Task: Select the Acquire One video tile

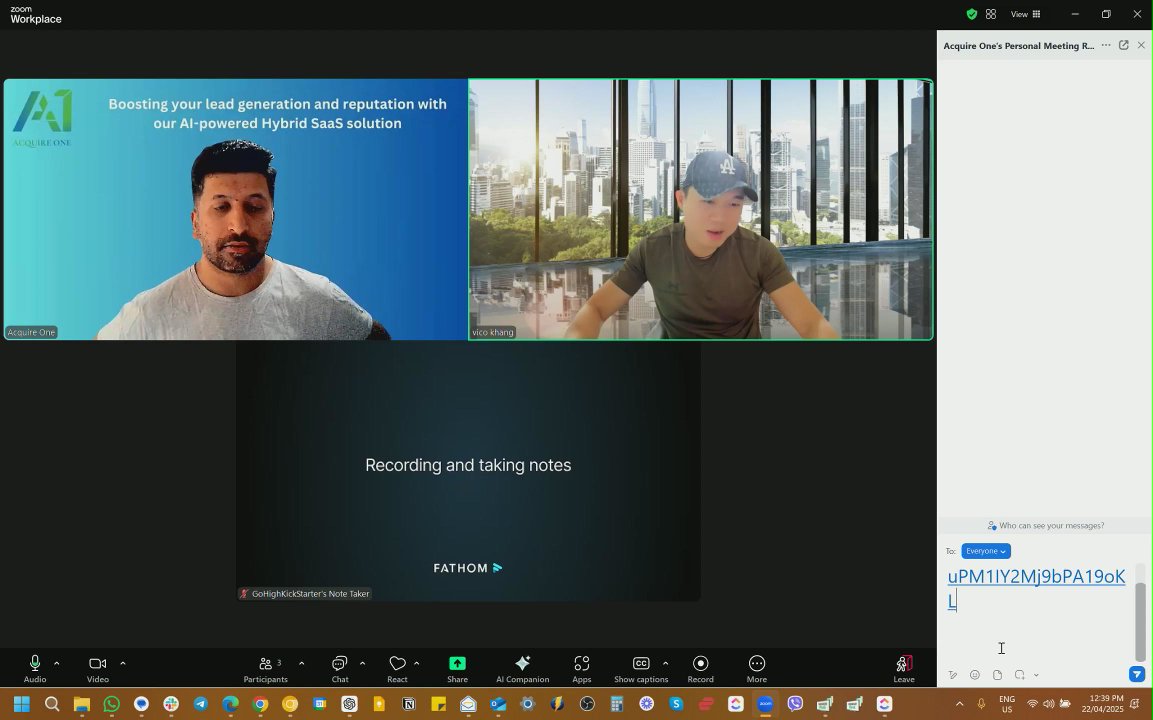Action: [x=235, y=210]
